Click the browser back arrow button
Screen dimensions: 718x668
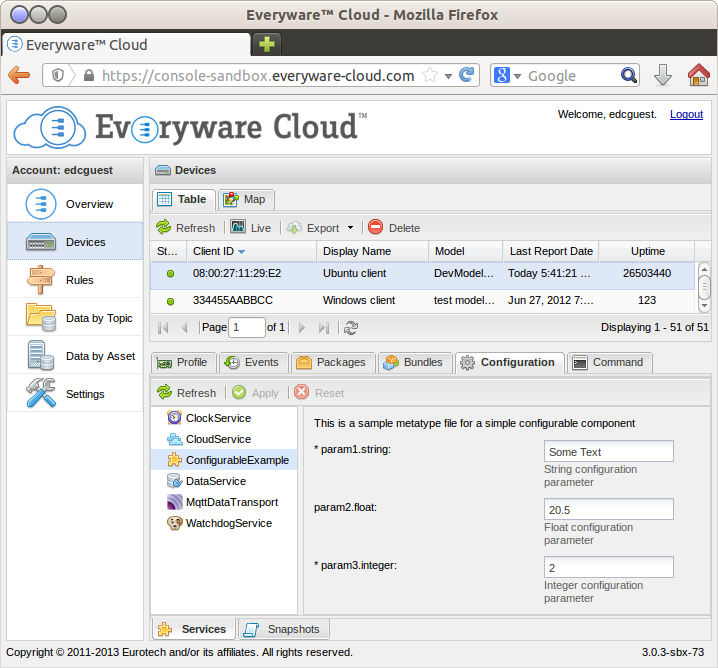pos(19,75)
